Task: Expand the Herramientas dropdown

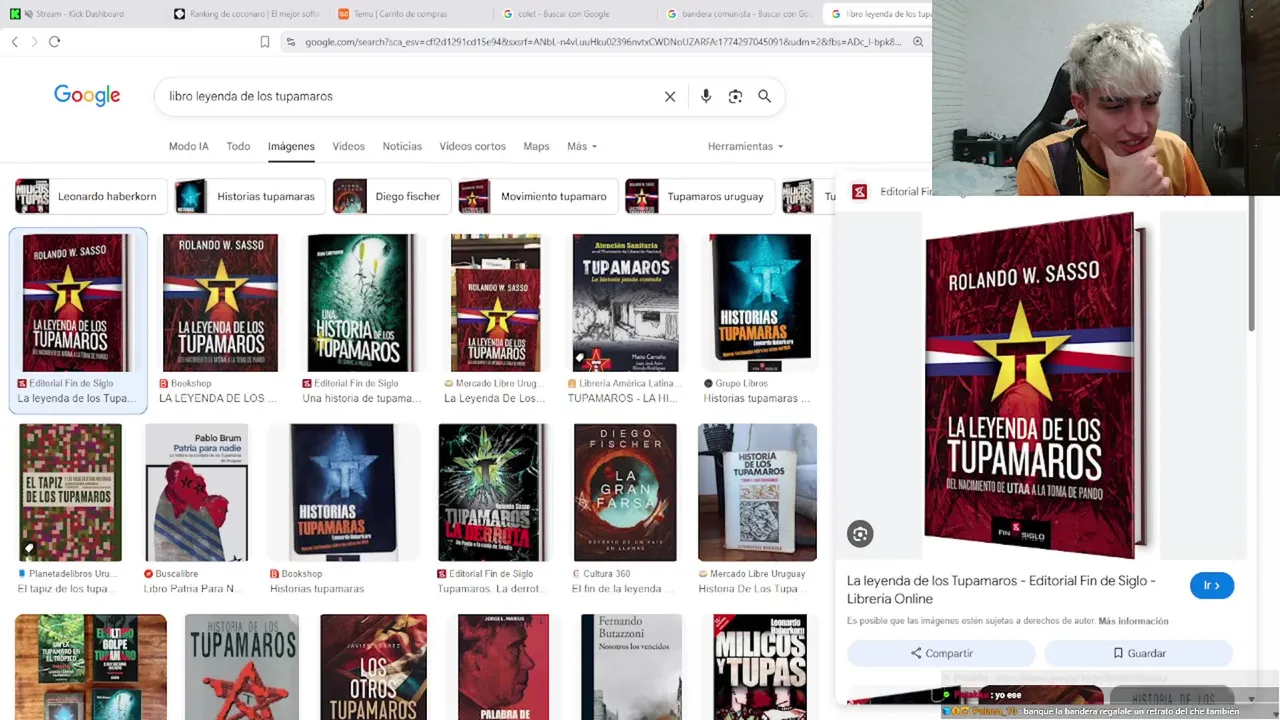Action: coord(745,146)
